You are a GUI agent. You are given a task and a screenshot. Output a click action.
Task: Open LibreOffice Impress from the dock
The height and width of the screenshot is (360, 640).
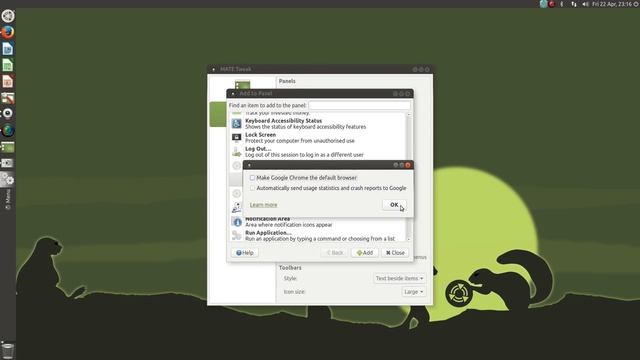[x=8, y=82]
